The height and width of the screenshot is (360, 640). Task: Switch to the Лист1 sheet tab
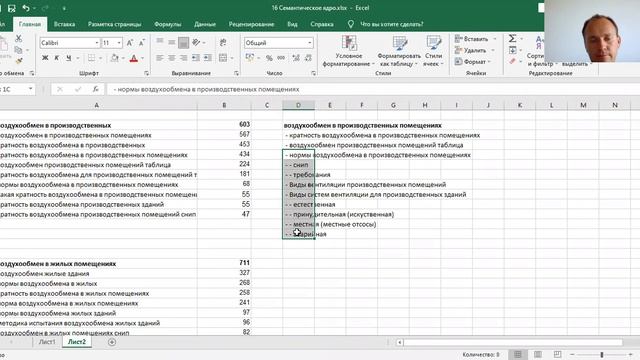47,342
